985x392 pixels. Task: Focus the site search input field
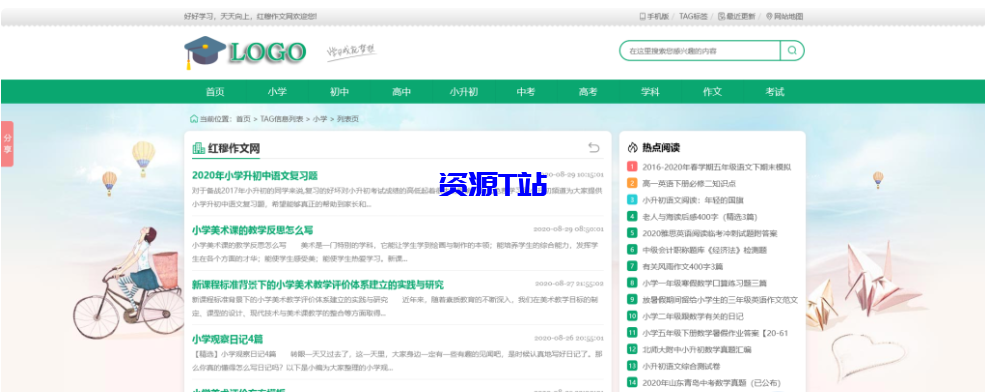[700, 51]
